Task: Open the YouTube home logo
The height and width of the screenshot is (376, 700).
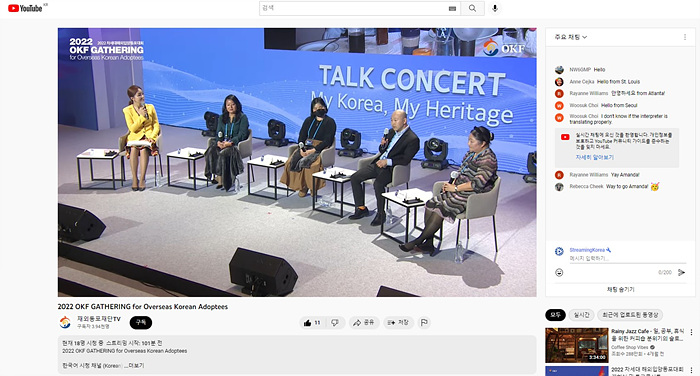Action: click(25, 8)
